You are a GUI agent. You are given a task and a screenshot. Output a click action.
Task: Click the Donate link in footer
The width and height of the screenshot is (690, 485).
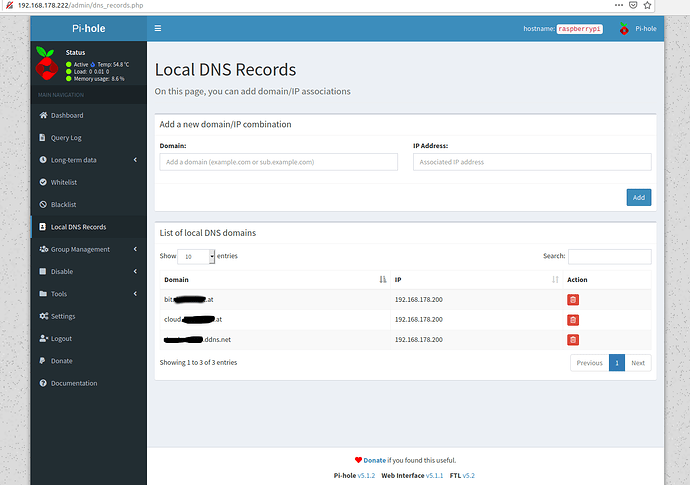pos(373,460)
